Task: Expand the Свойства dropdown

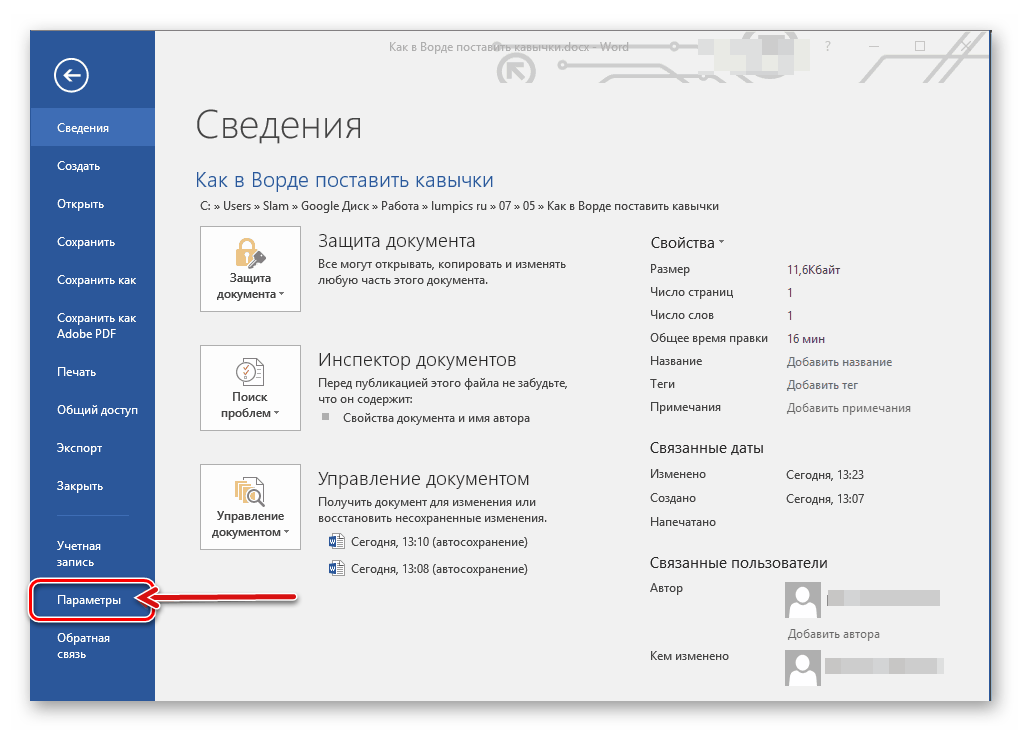Action: [x=687, y=243]
